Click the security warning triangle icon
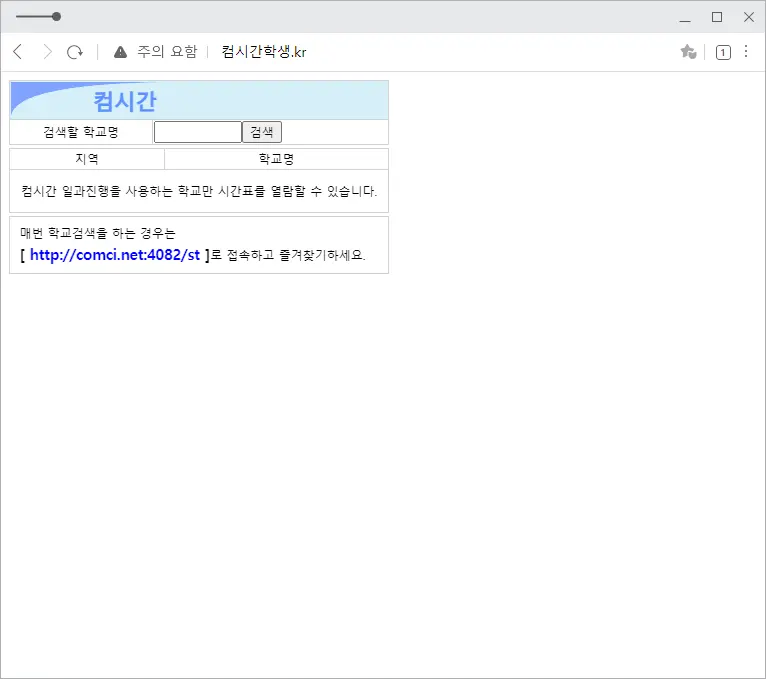The width and height of the screenshot is (766, 679). 120,52
